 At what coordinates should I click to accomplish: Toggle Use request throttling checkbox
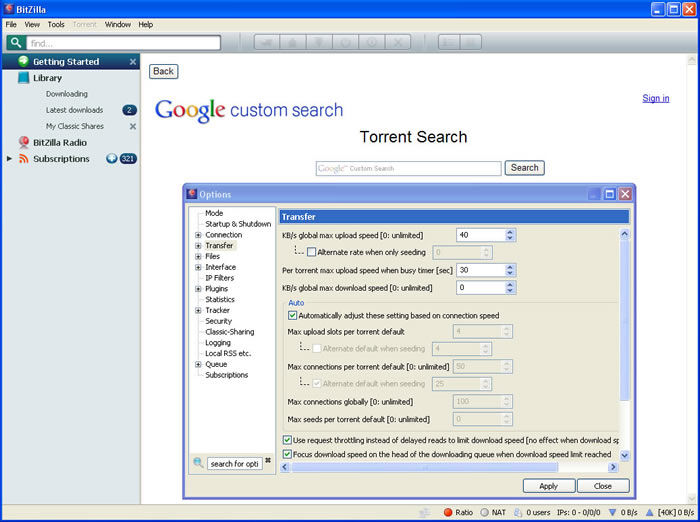click(x=288, y=440)
